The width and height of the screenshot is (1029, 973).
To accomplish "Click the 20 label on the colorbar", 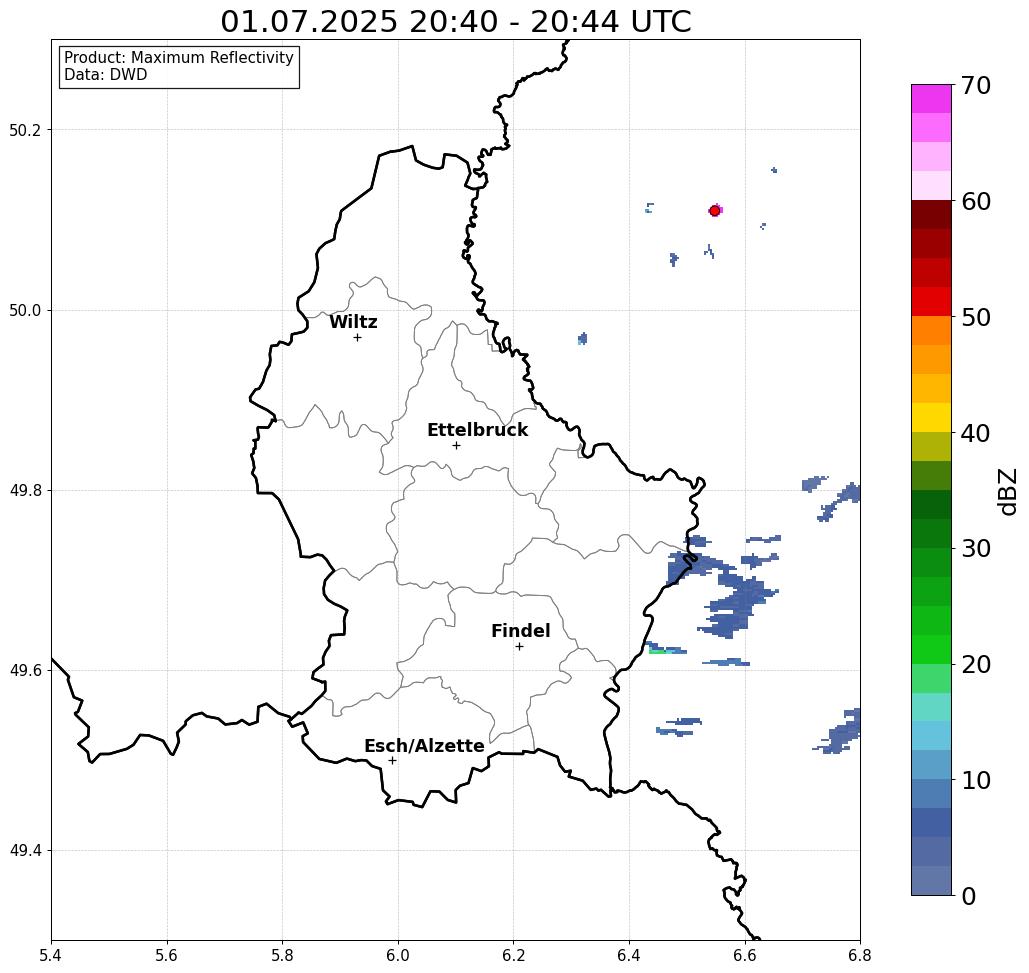I will pyautogui.click(x=976, y=664).
